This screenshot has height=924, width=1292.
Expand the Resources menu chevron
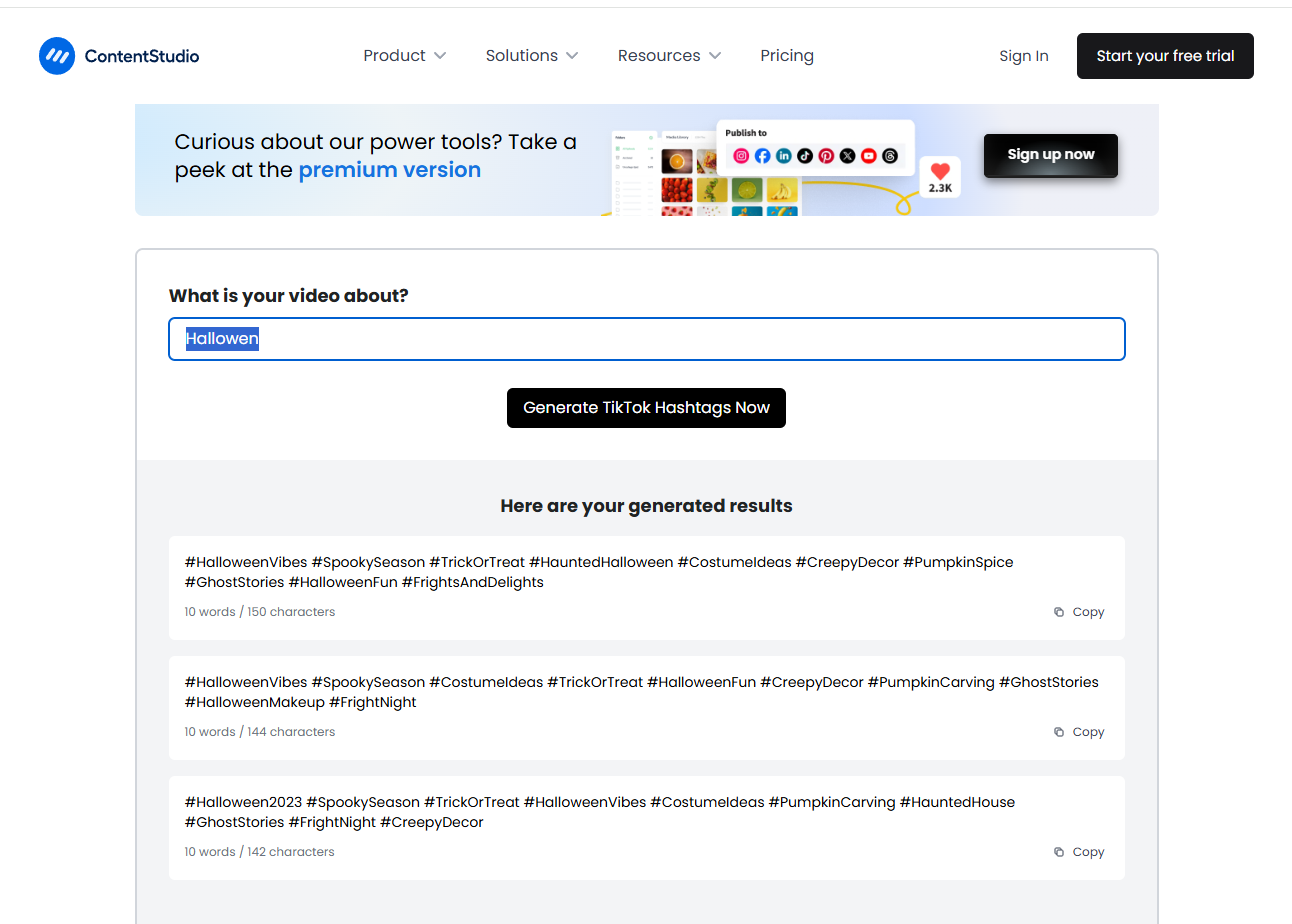715,56
